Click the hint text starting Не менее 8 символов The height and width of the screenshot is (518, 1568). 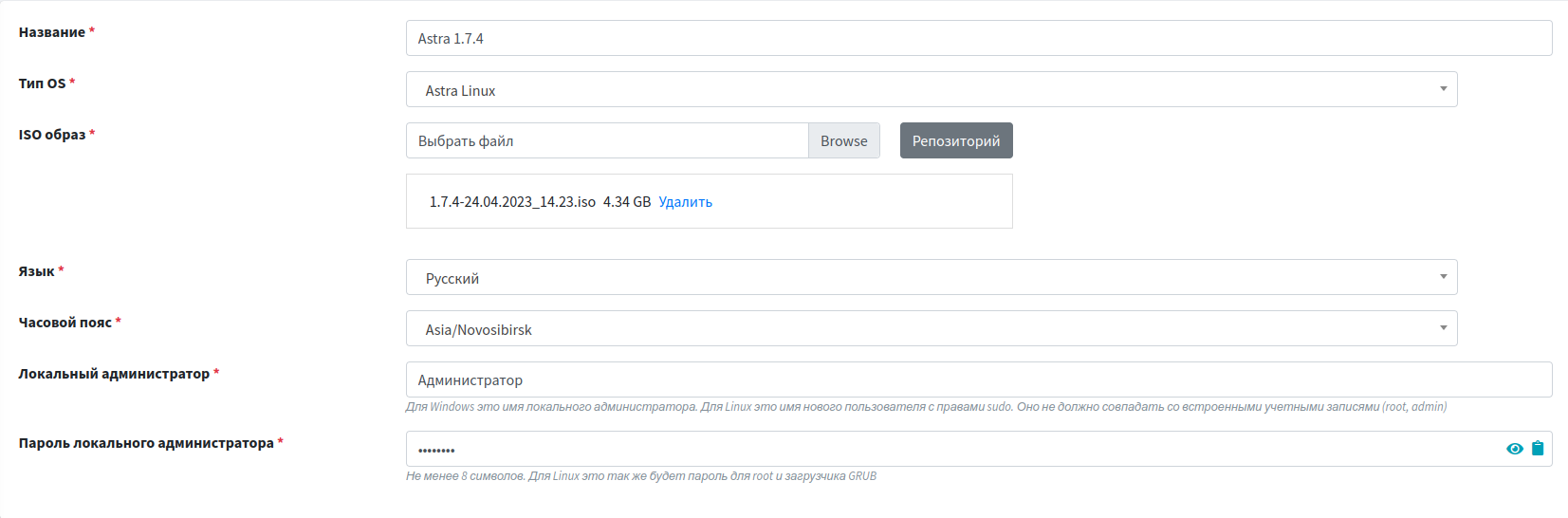pos(641,476)
